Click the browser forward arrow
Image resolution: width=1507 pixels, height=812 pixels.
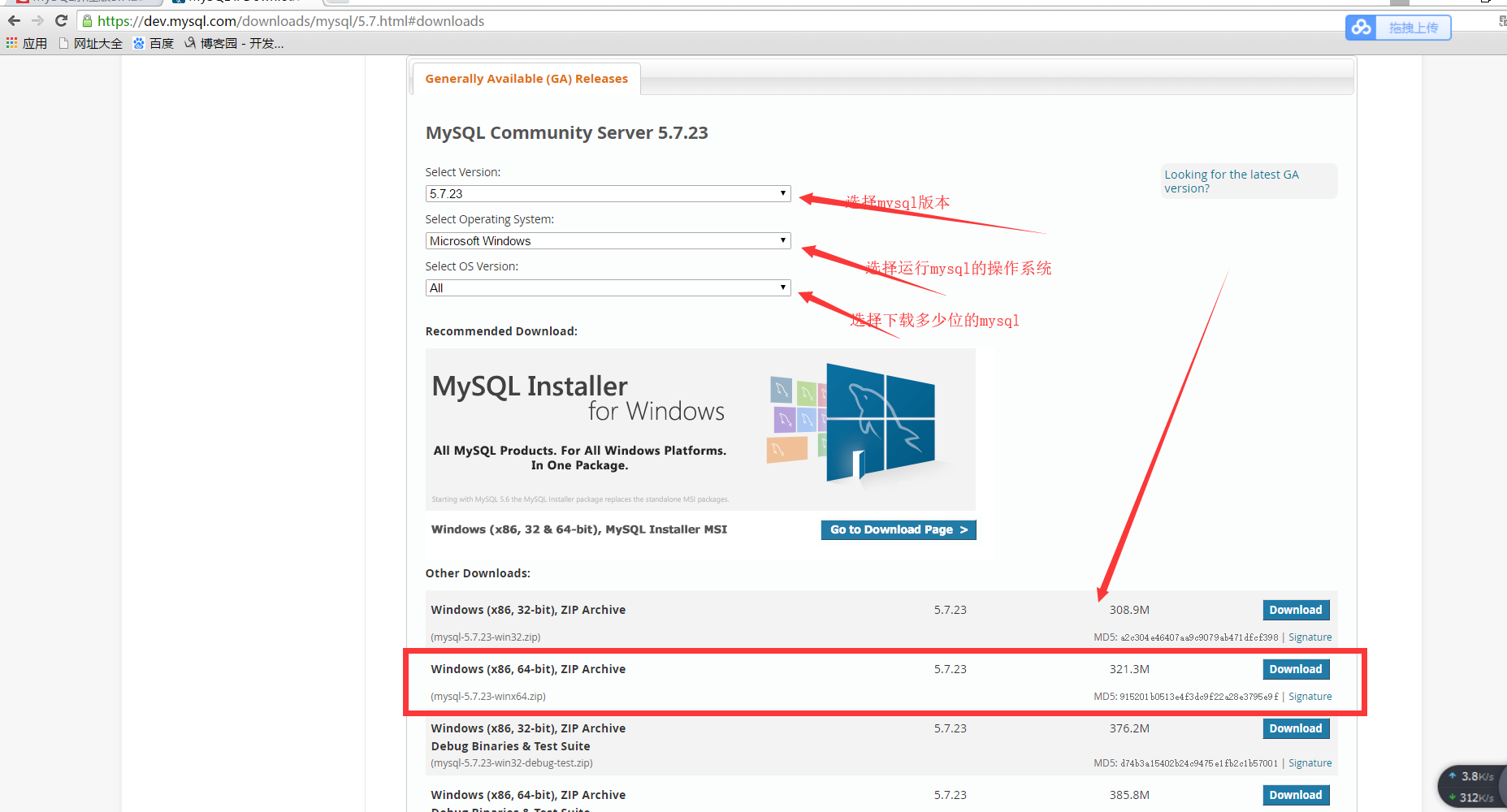click(37, 21)
